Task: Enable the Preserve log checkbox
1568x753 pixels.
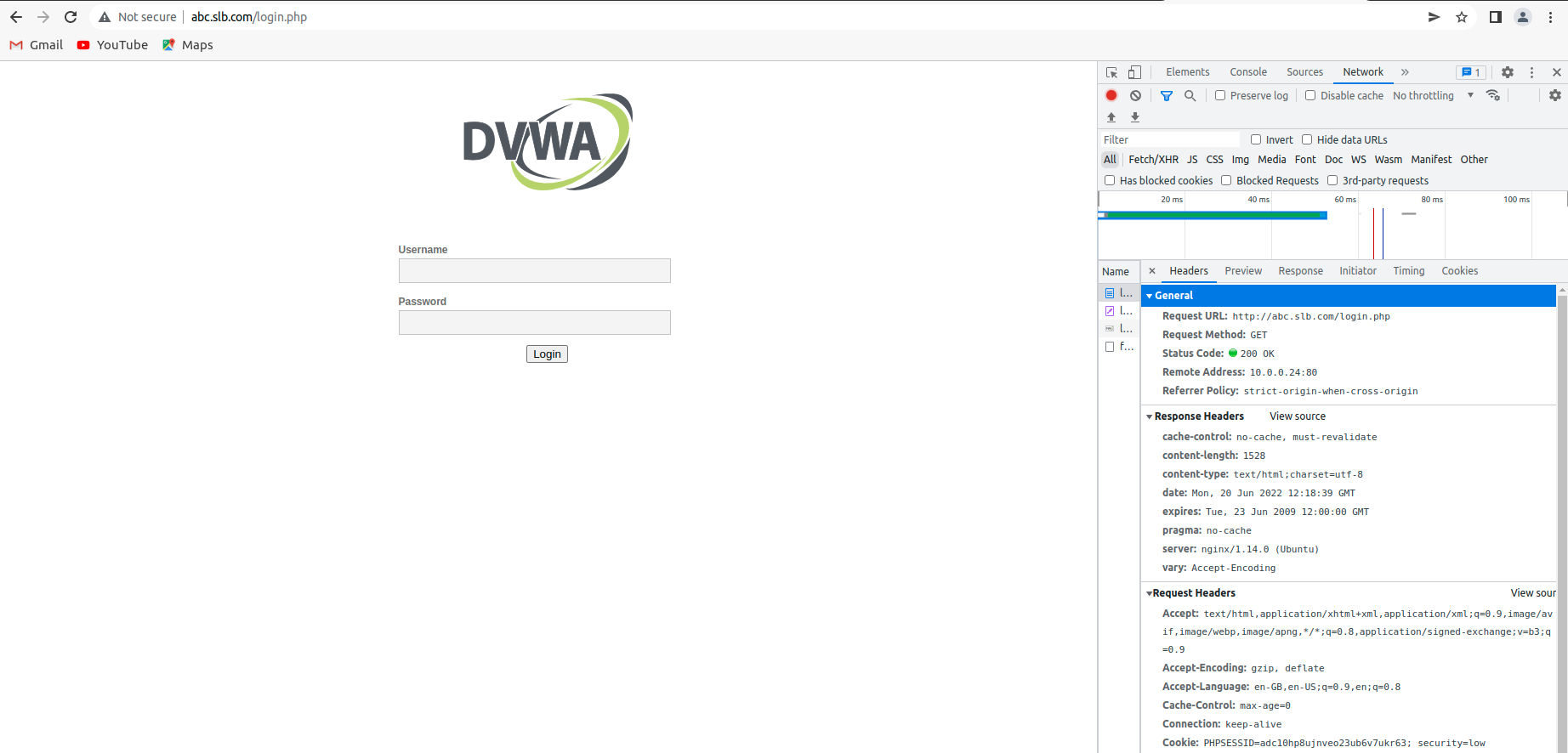Action: [1220, 95]
